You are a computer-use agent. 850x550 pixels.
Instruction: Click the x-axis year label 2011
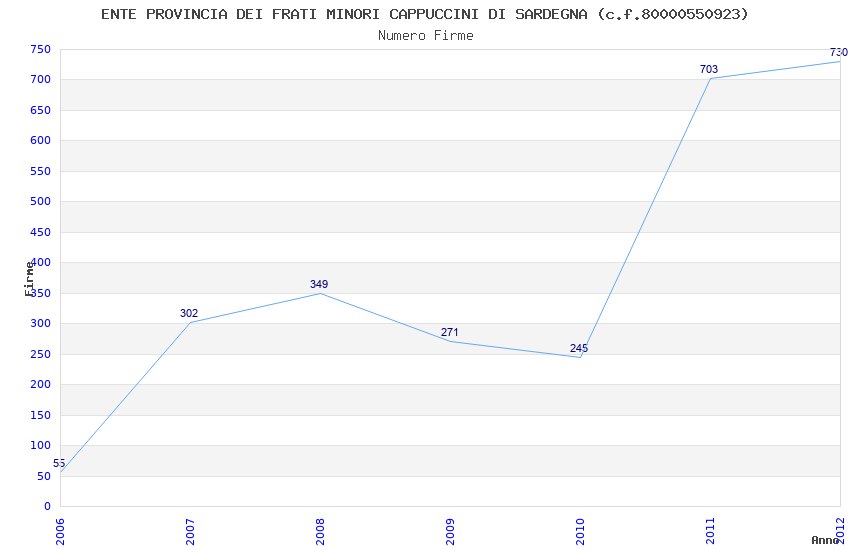710,532
